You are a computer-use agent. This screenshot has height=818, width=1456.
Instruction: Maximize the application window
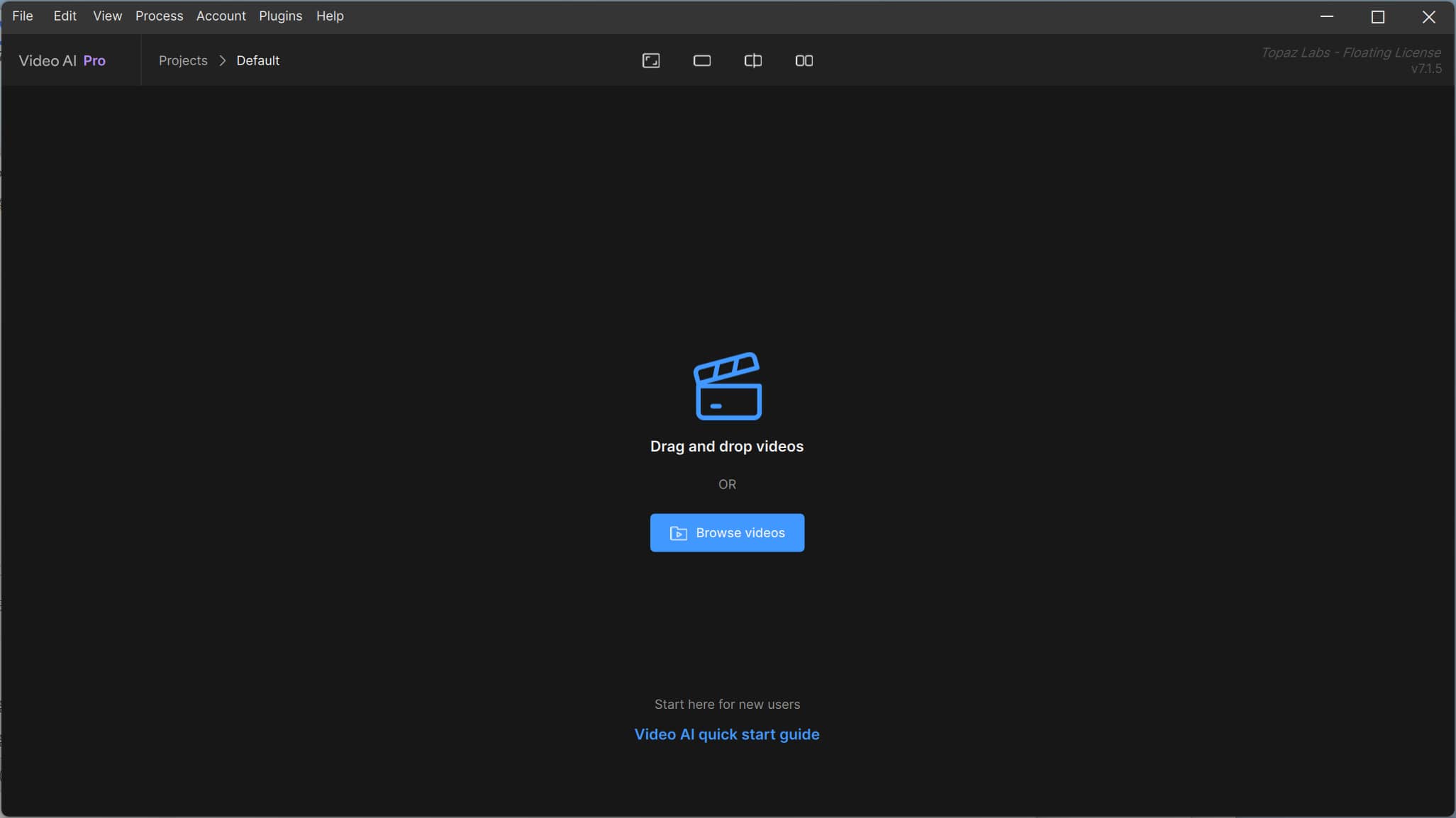[1377, 17]
